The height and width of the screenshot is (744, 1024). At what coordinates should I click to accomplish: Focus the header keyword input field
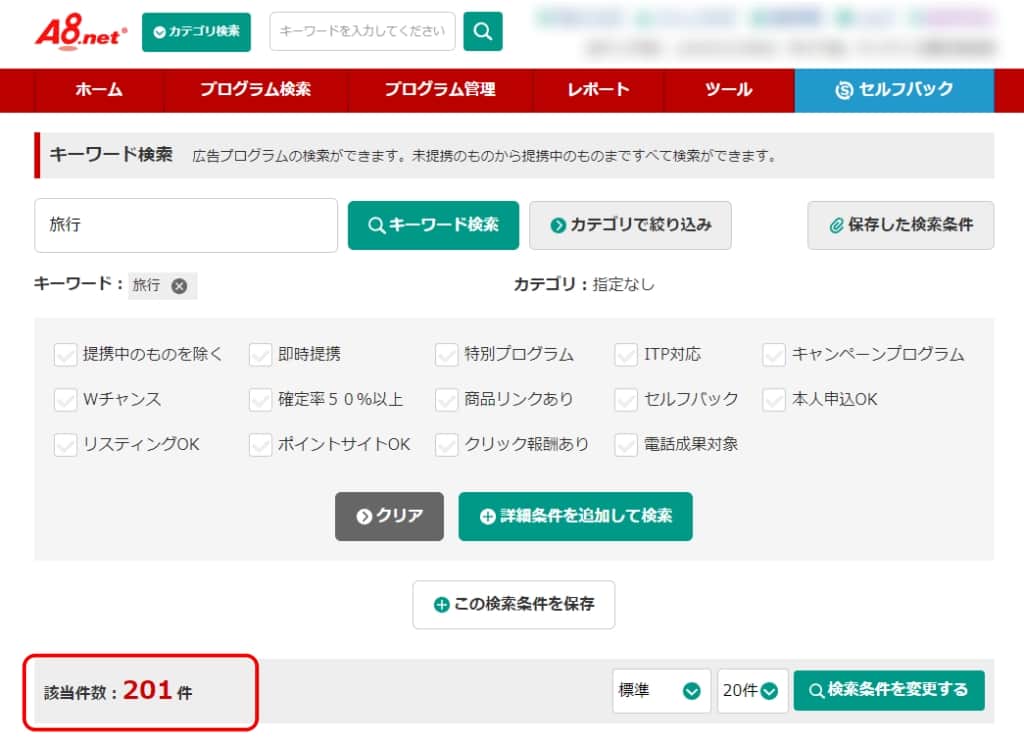click(362, 31)
